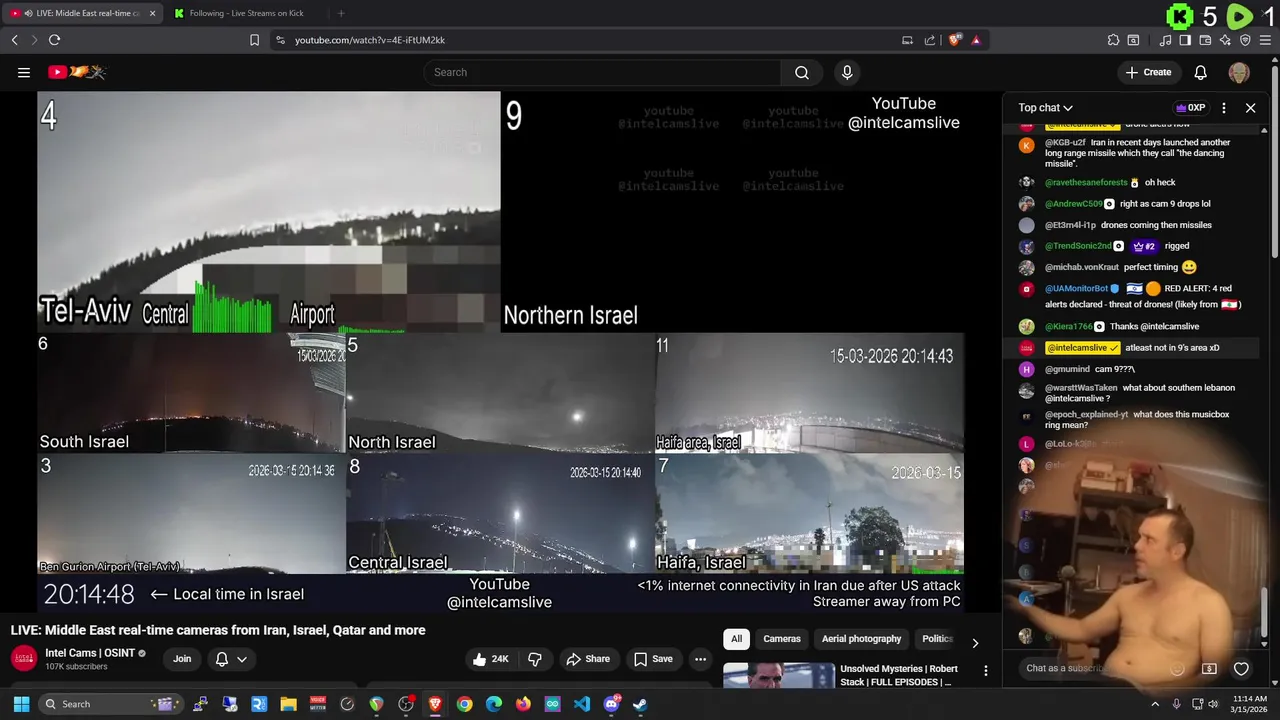Click the Intel Cams channel avatar
The width and height of the screenshot is (1280, 720).
coord(24,659)
